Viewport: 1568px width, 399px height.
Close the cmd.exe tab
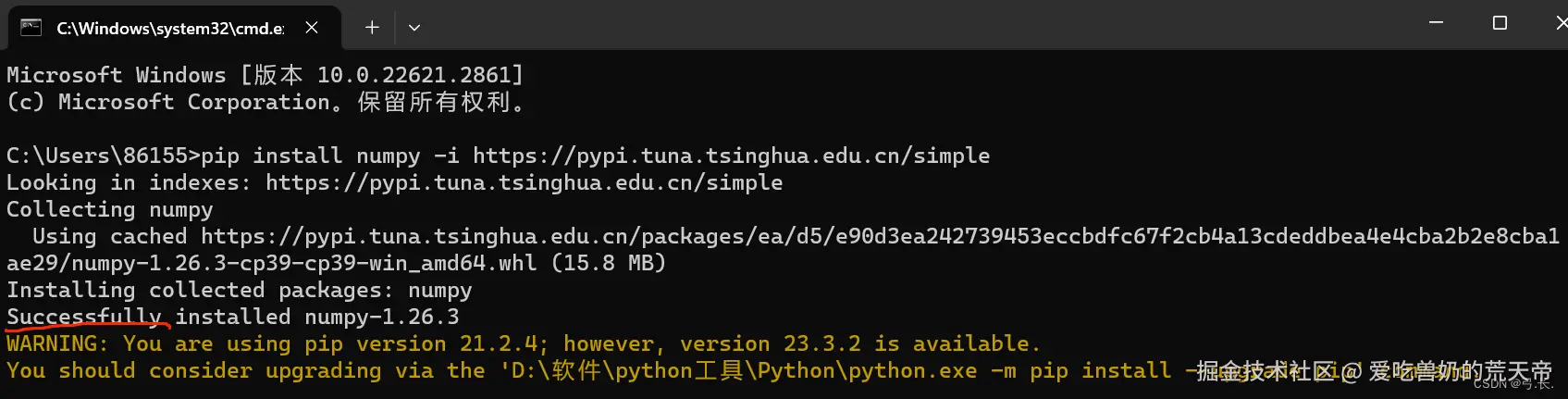pyautogui.click(x=312, y=28)
